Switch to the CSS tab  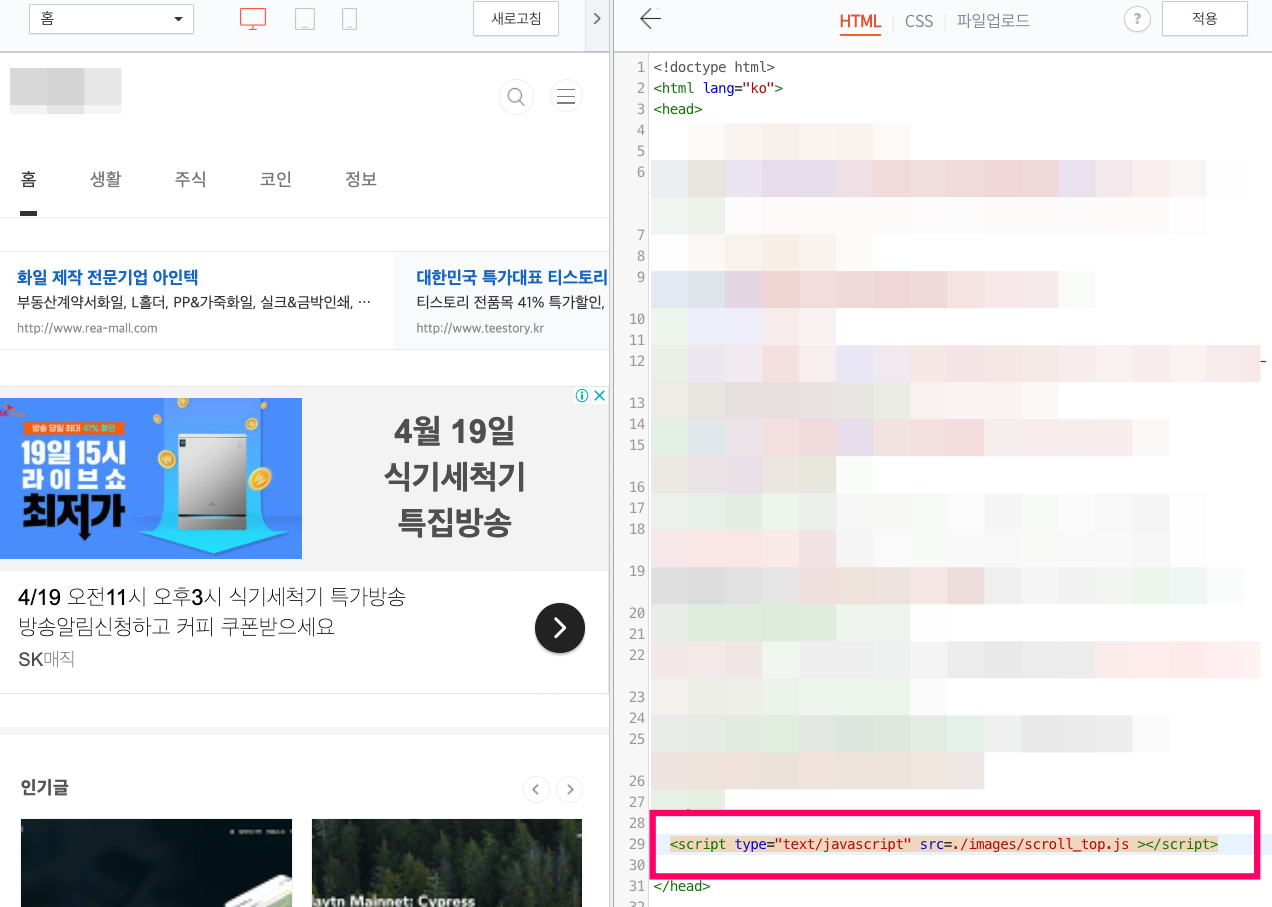(x=919, y=21)
